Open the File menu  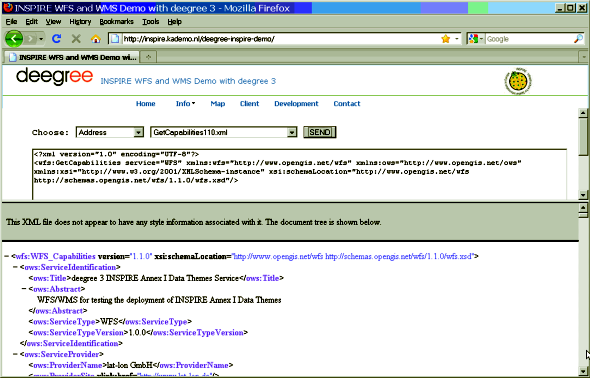[11, 22]
